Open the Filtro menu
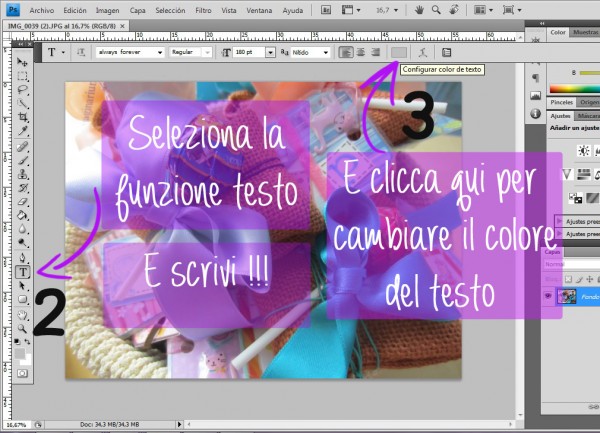 click(203, 10)
